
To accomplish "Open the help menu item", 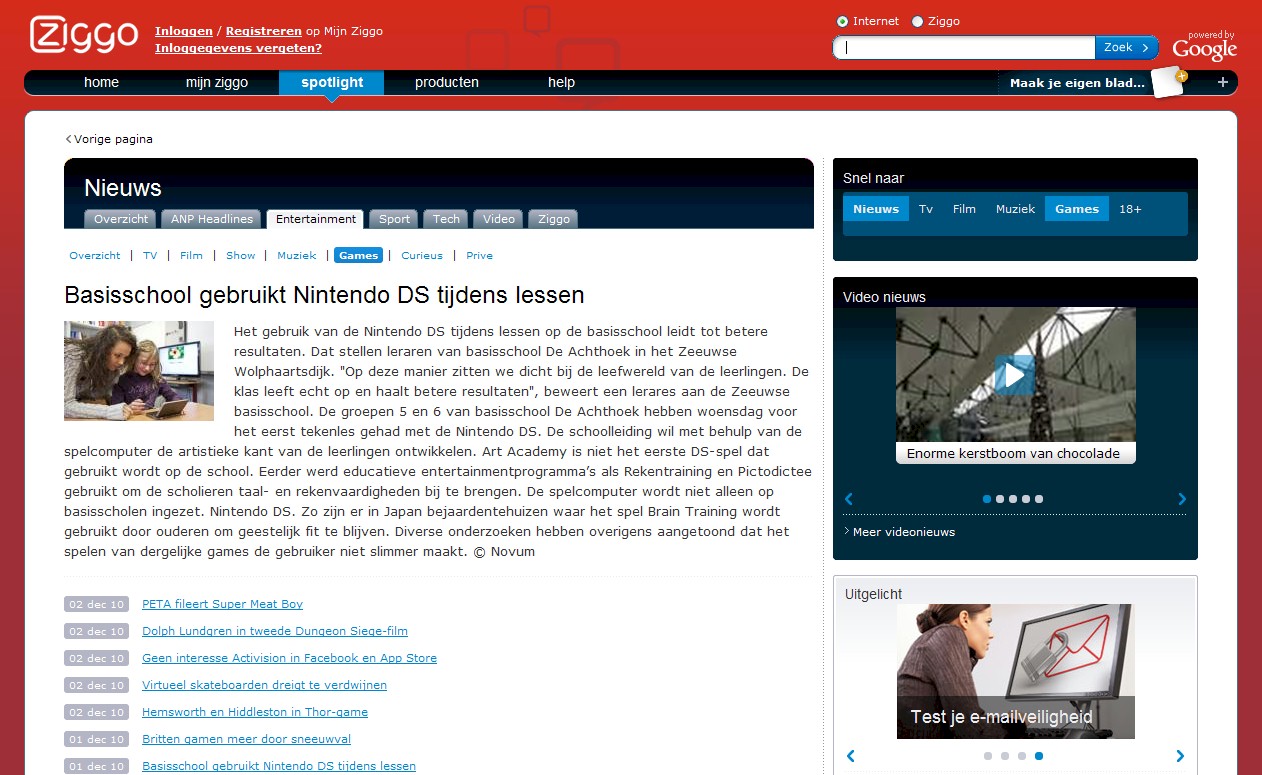I will tap(561, 82).
